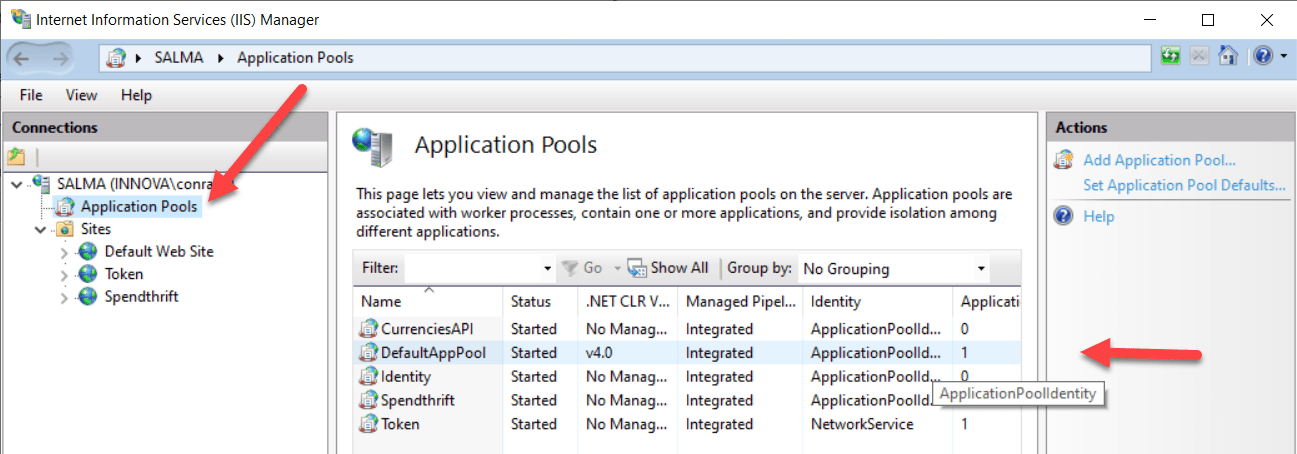
Task: Open the Filter dropdown arrow
Action: (x=547, y=268)
